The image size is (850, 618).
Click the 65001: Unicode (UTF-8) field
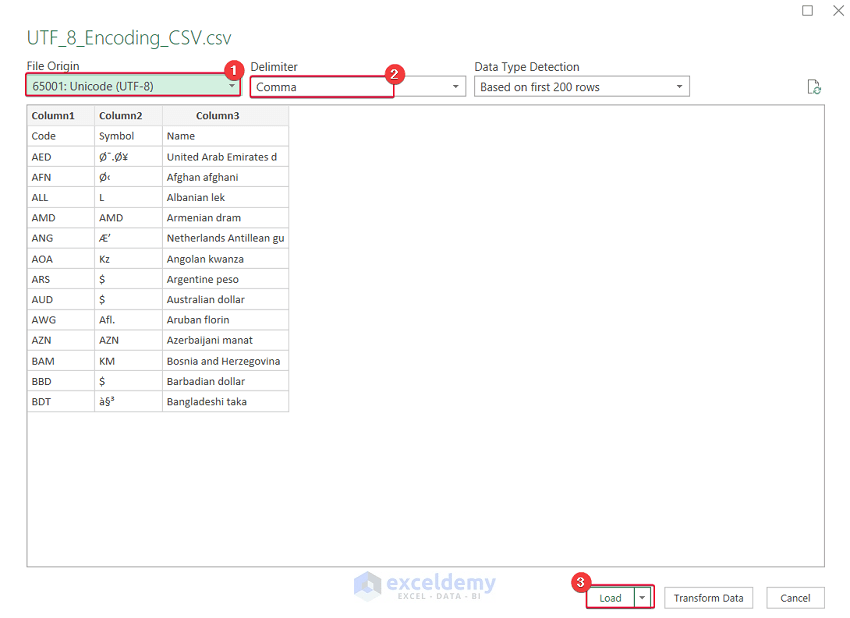pos(120,86)
